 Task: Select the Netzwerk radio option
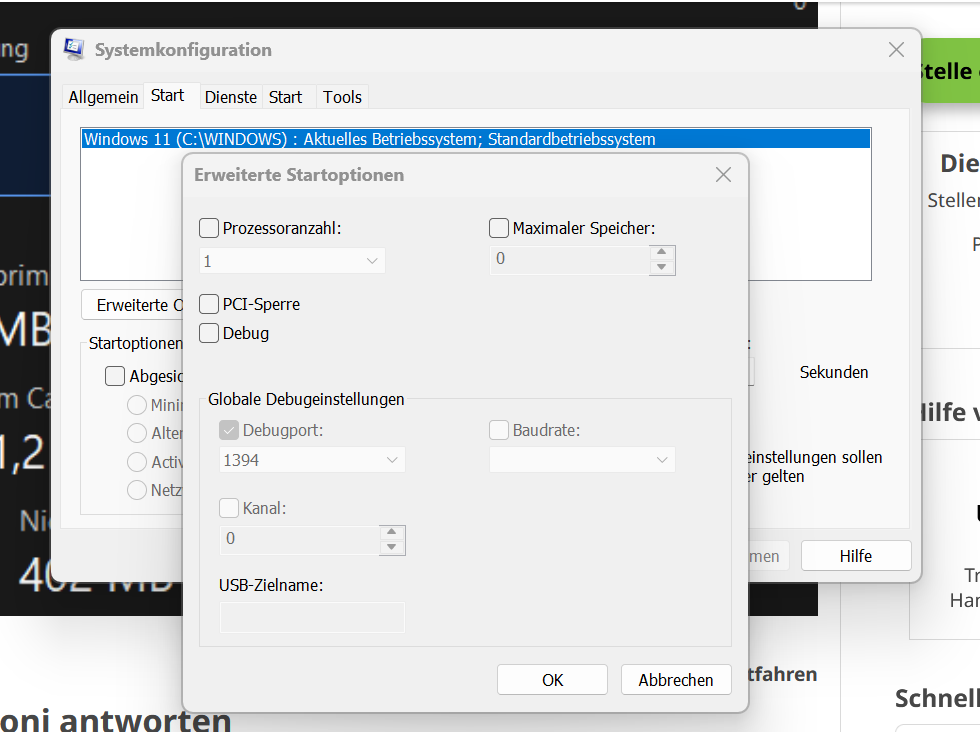pos(137,489)
